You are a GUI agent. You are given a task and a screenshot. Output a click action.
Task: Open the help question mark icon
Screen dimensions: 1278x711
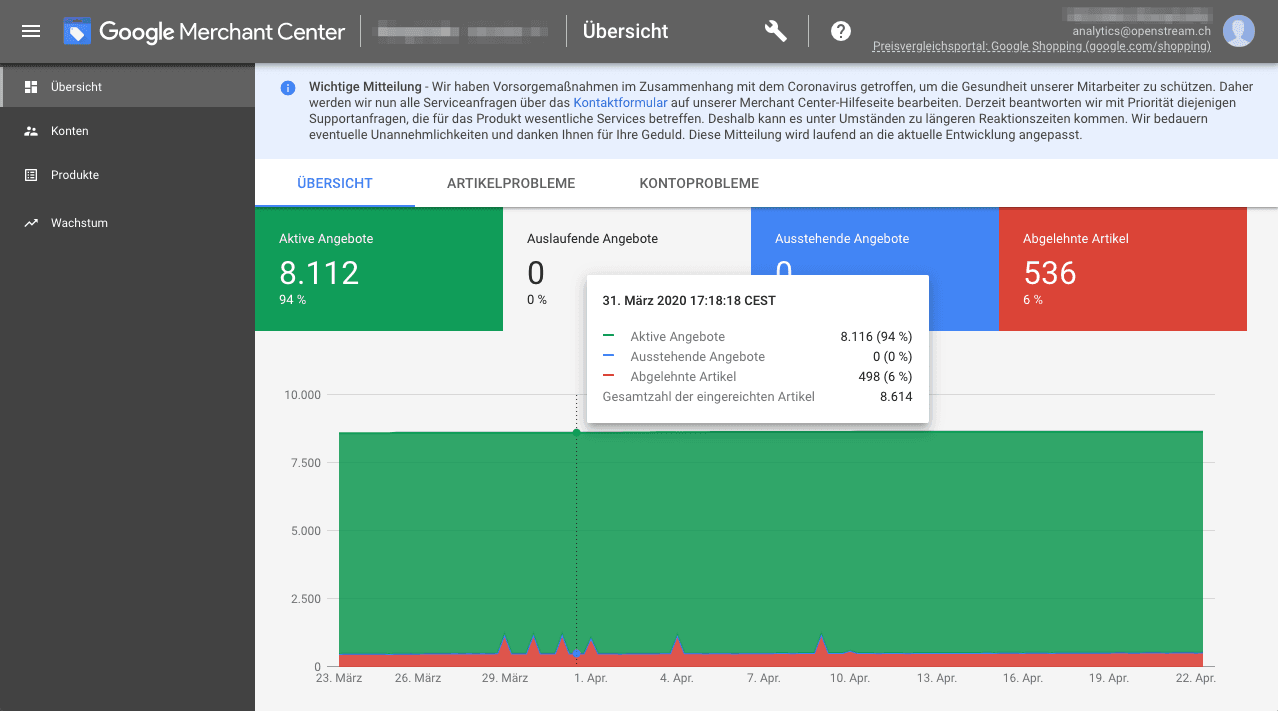click(x=841, y=31)
